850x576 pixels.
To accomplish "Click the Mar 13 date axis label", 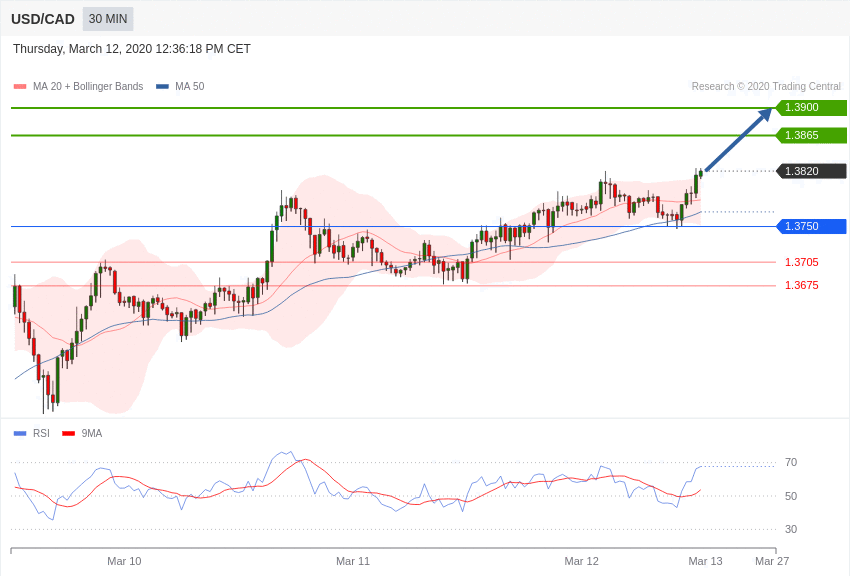I will 705,561.
